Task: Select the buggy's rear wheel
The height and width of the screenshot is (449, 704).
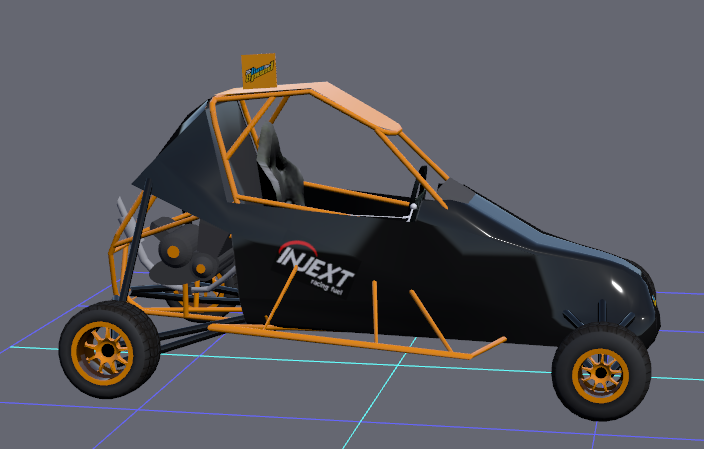Action: pyautogui.click(x=109, y=350)
